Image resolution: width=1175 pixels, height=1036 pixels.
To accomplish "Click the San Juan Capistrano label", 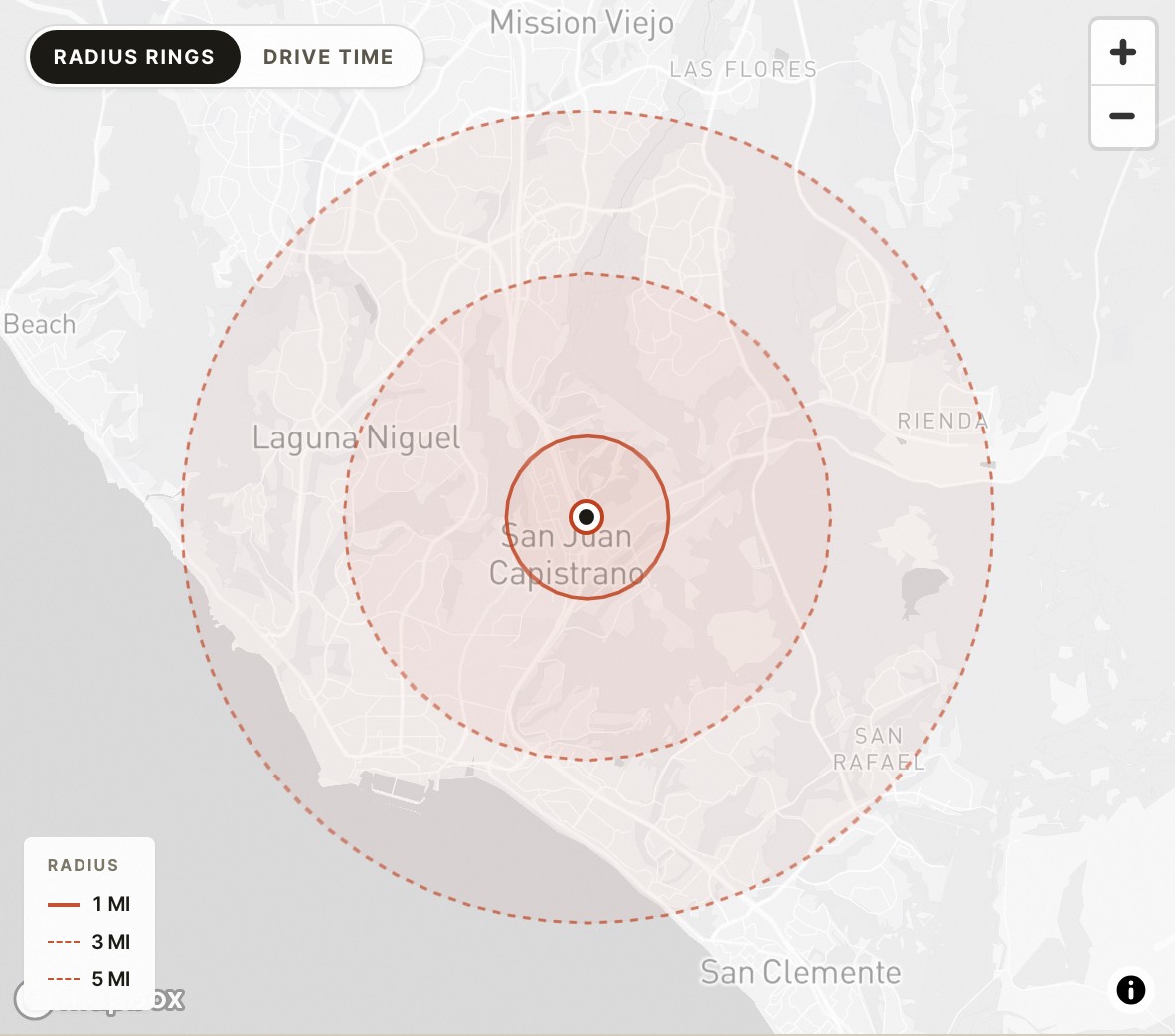I will [567, 555].
